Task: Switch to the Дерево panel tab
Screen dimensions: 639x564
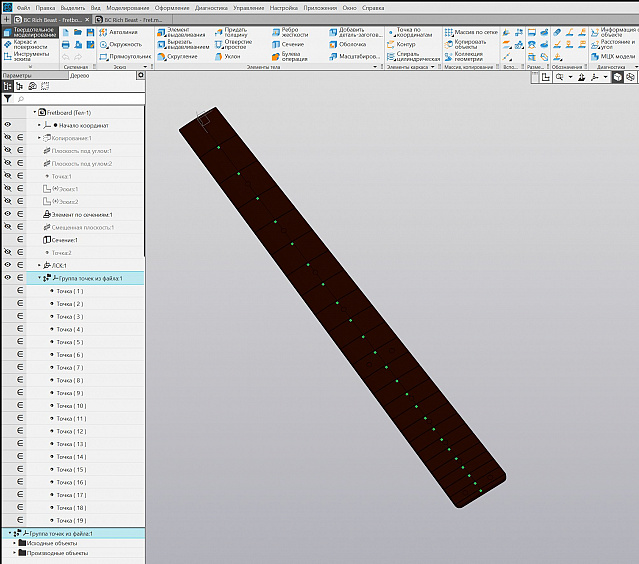Action: click(80, 75)
